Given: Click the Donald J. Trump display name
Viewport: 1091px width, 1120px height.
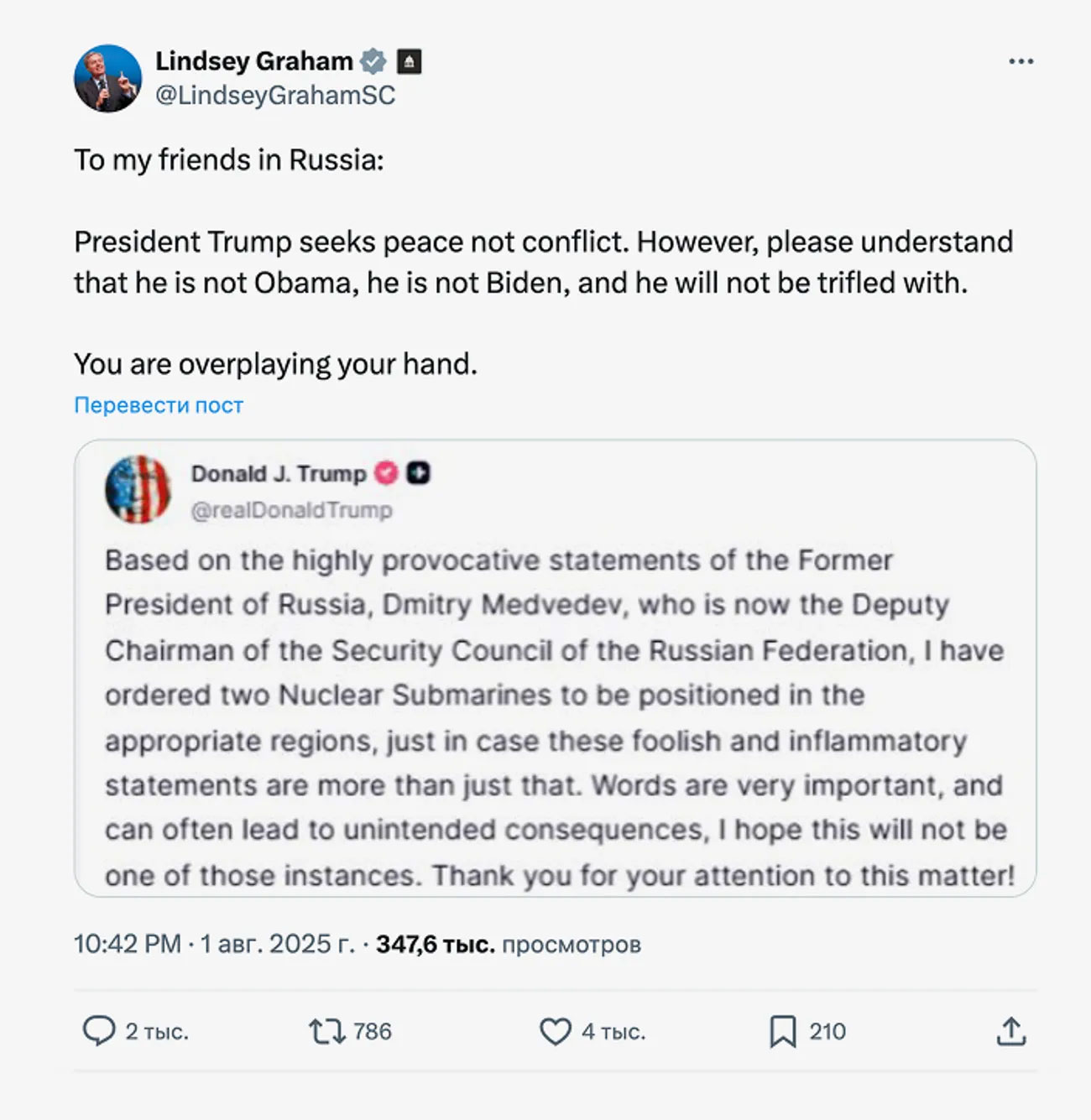Looking at the screenshot, I should coord(279,473).
